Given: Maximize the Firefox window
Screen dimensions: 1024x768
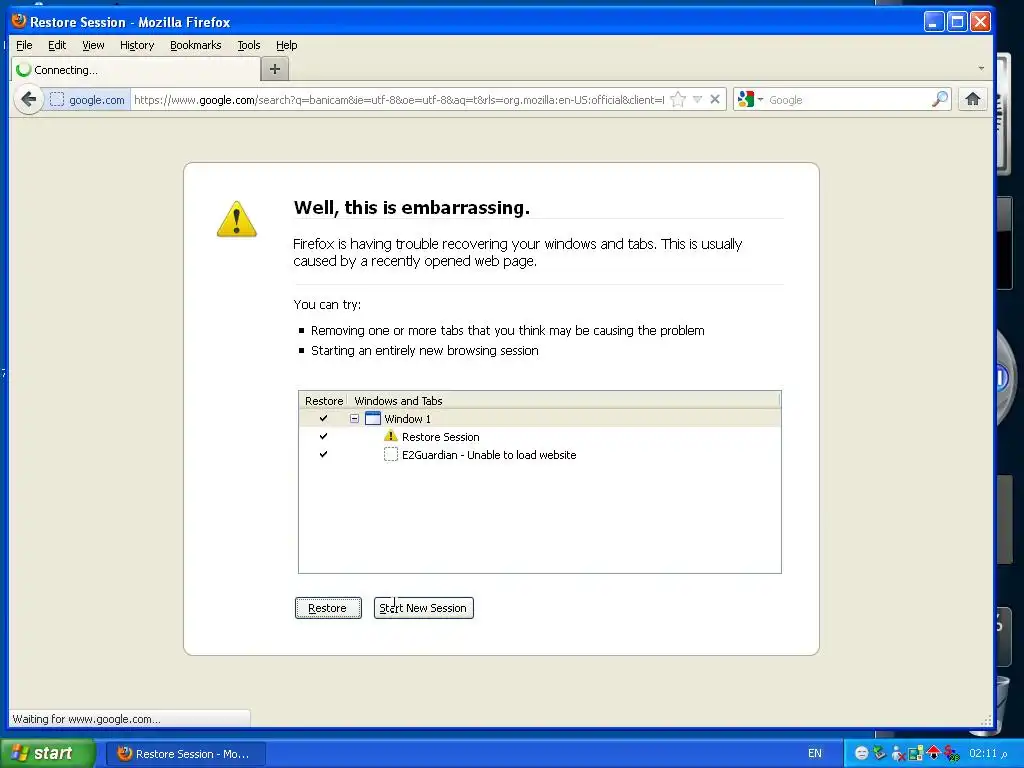Looking at the screenshot, I should (957, 22).
